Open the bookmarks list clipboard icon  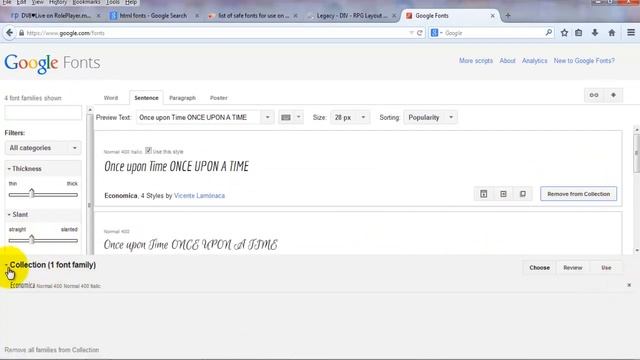579,33
